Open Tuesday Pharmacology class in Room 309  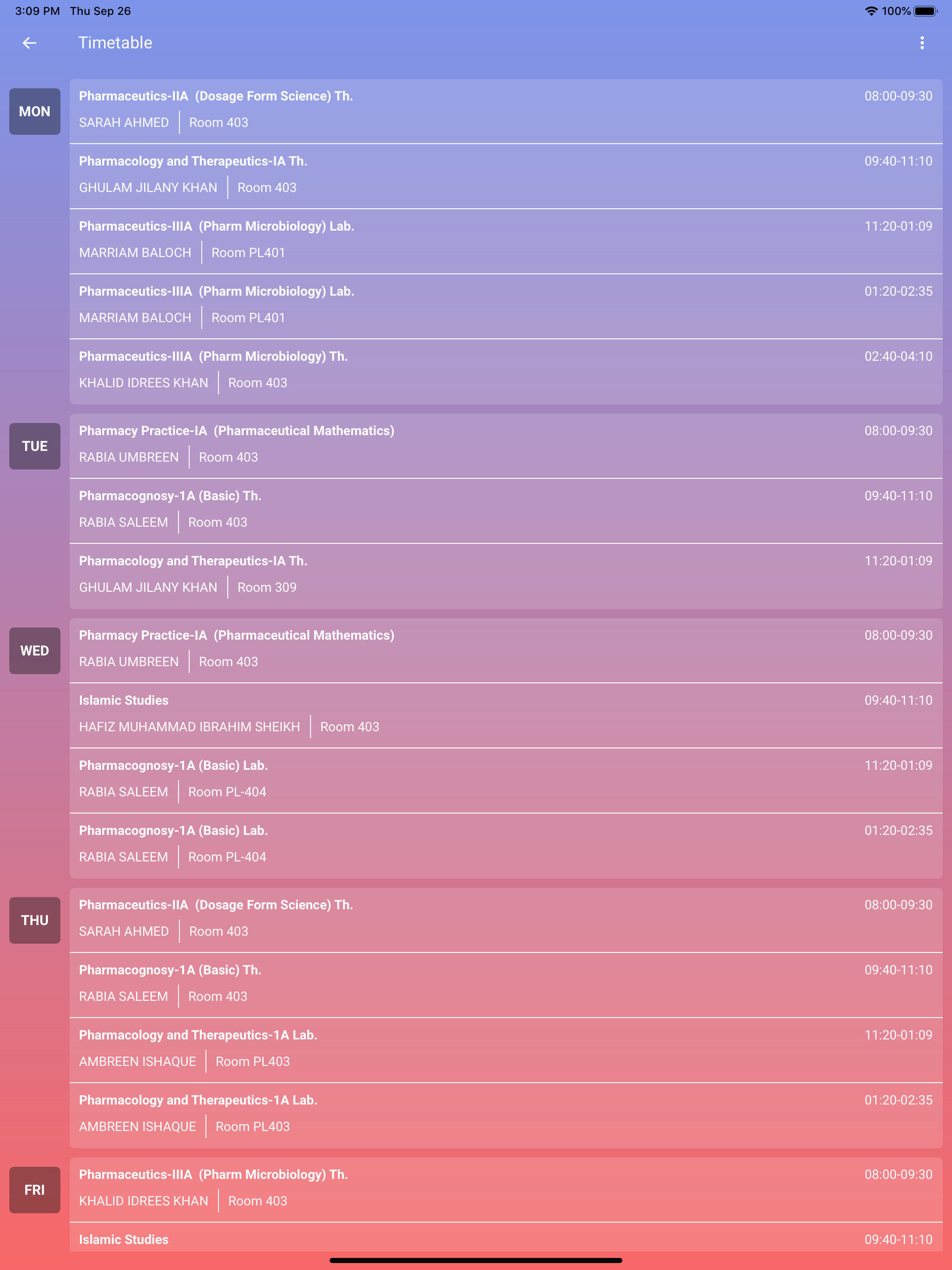(506, 576)
